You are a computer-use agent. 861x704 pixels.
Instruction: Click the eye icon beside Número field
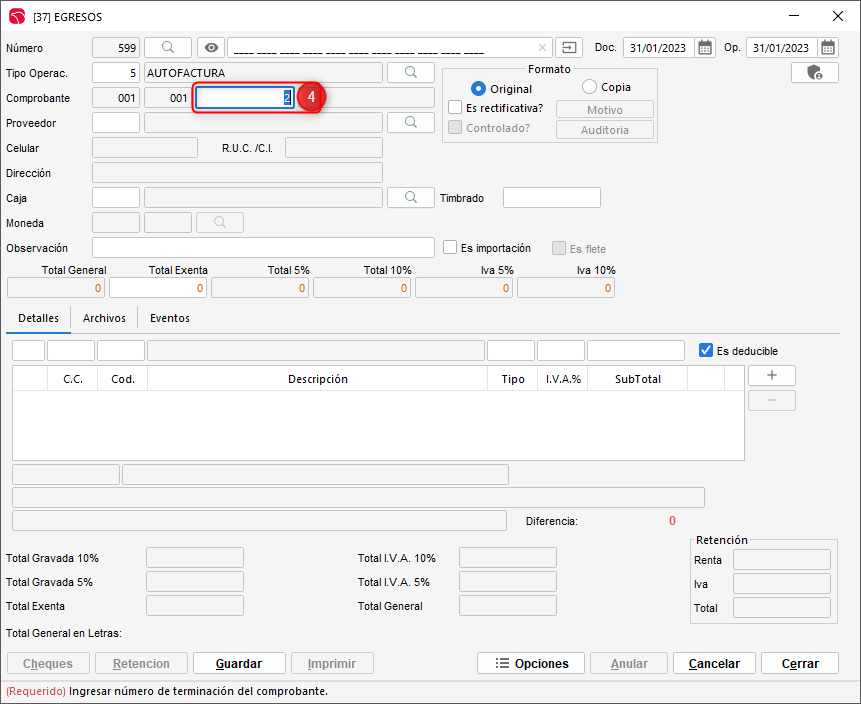(x=210, y=47)
